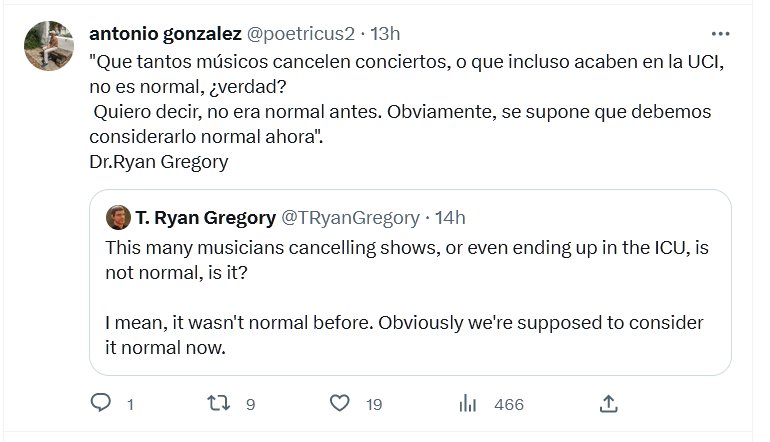
Task: Open view analytics bar chart icon
Action: [x=467, y=404]
